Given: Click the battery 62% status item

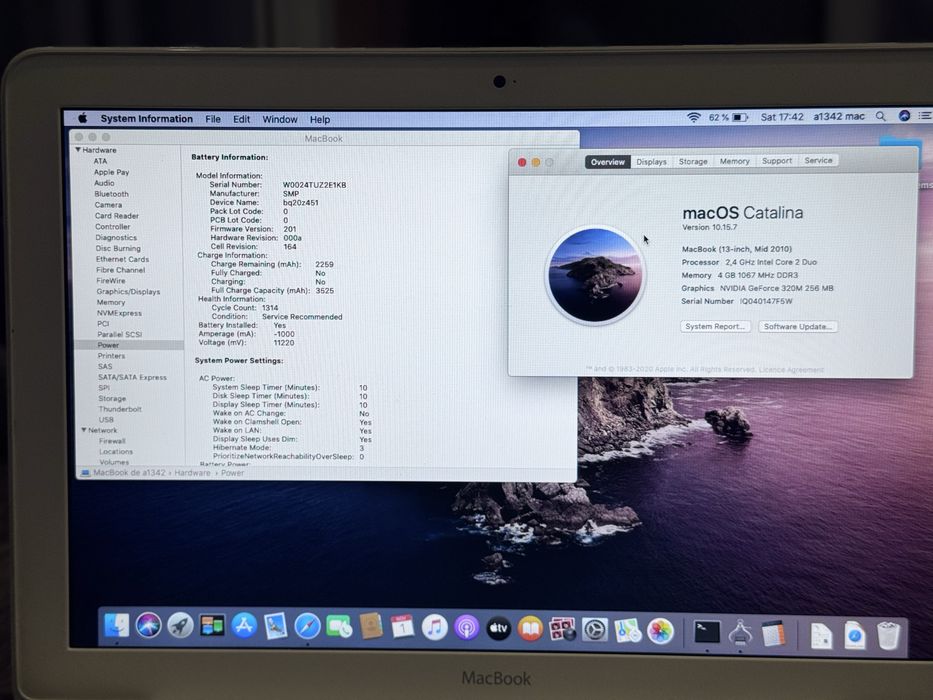Looking at the screenshot, I should pos(728,117).
